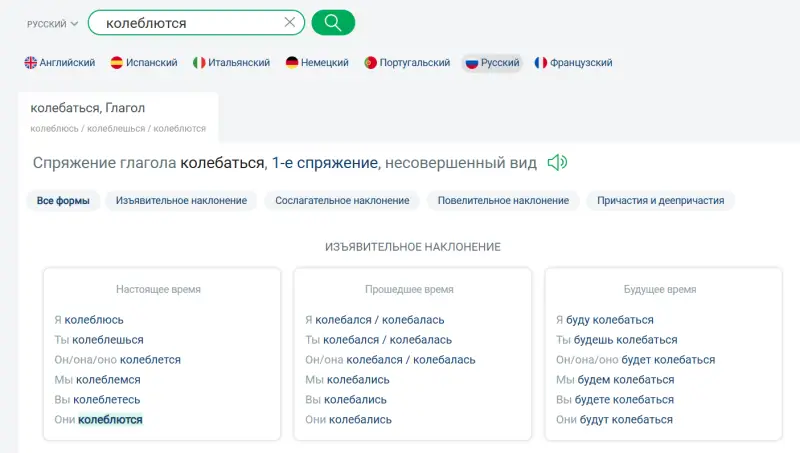Click the Portuguese flag icon
The width and height of the screenshot is (800, 453).
[x=371, y=63]
